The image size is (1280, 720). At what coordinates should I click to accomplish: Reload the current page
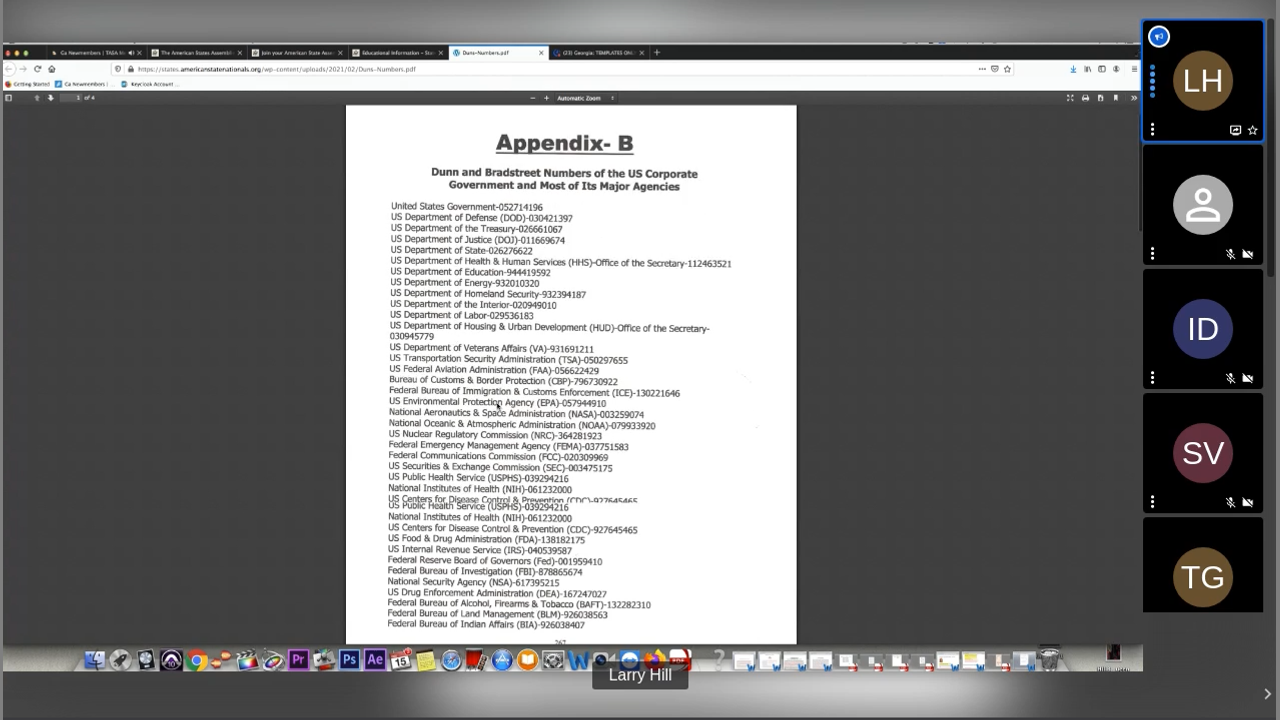tap(37, 69)
